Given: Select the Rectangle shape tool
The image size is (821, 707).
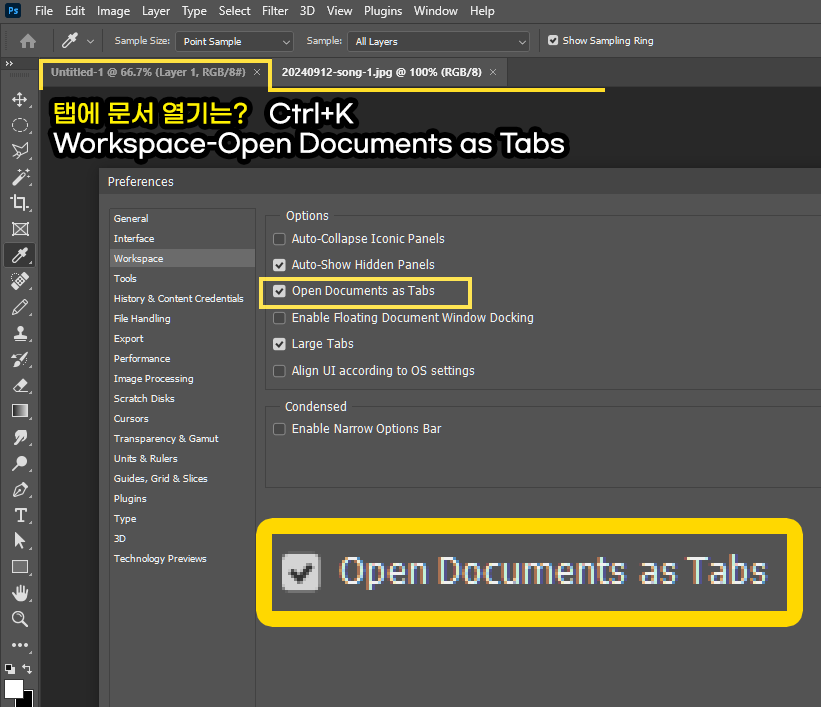Looking at the screenshot, I should tap(20, 567).
